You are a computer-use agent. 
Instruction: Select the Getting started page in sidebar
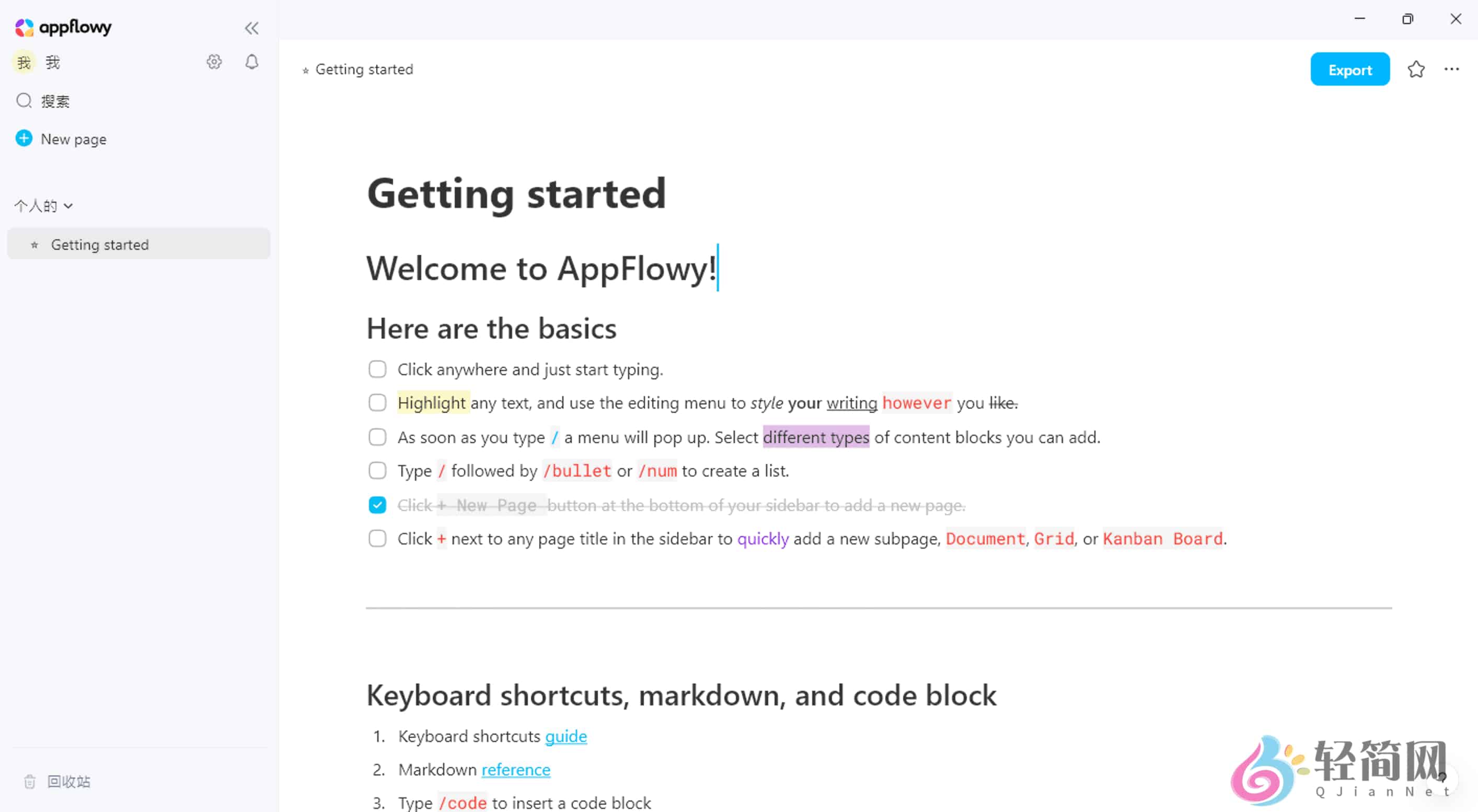(100, 245)
